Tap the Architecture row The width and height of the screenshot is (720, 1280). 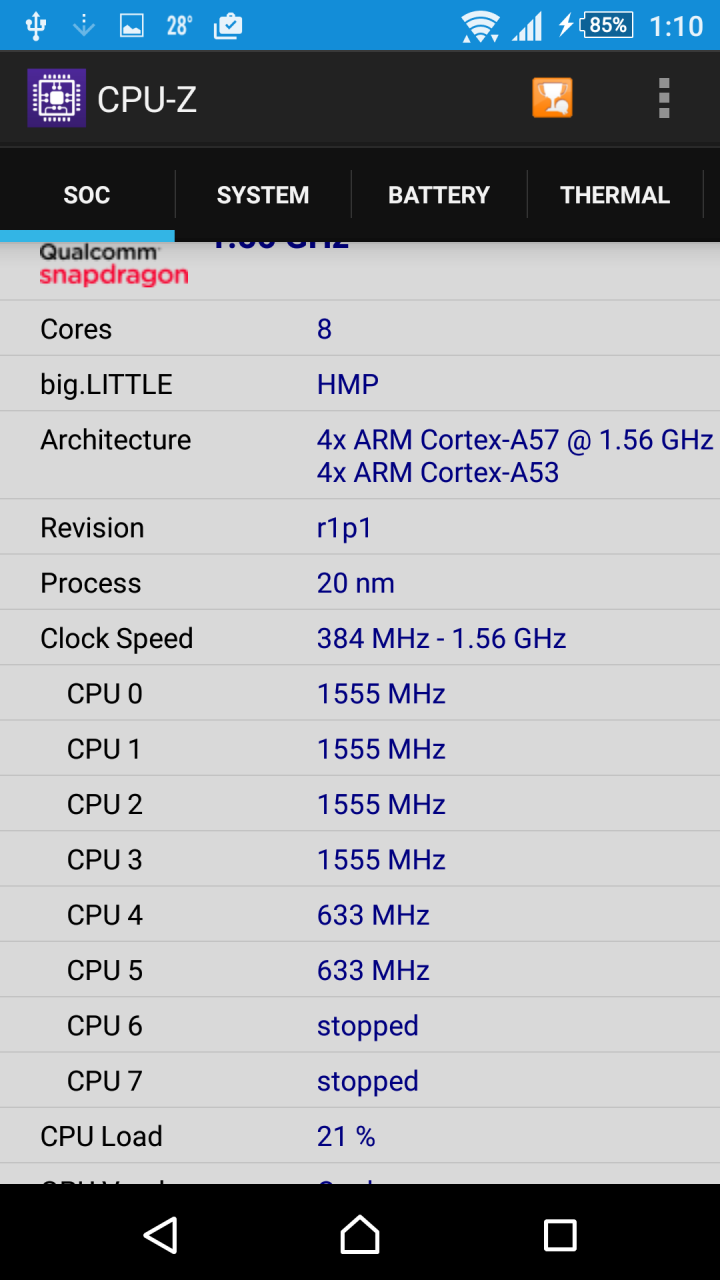360,455
